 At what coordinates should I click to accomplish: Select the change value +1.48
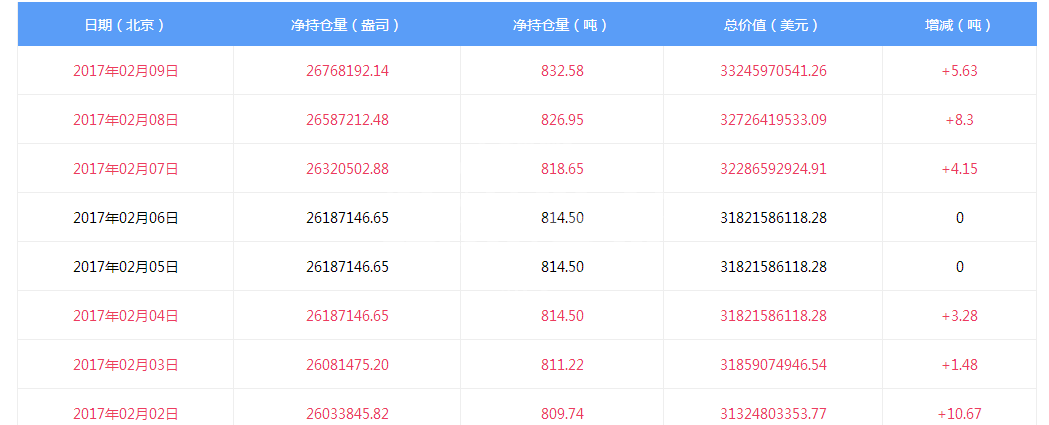point(959,365)
